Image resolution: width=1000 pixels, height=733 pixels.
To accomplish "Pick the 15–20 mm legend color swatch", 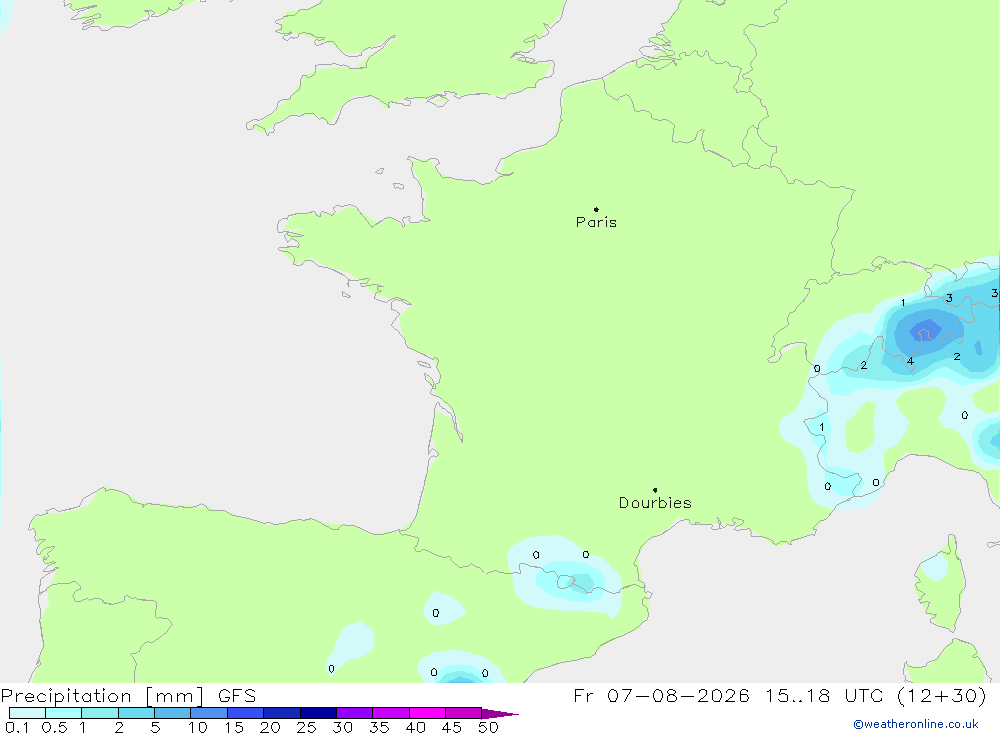I will click(x=246, y=713).
